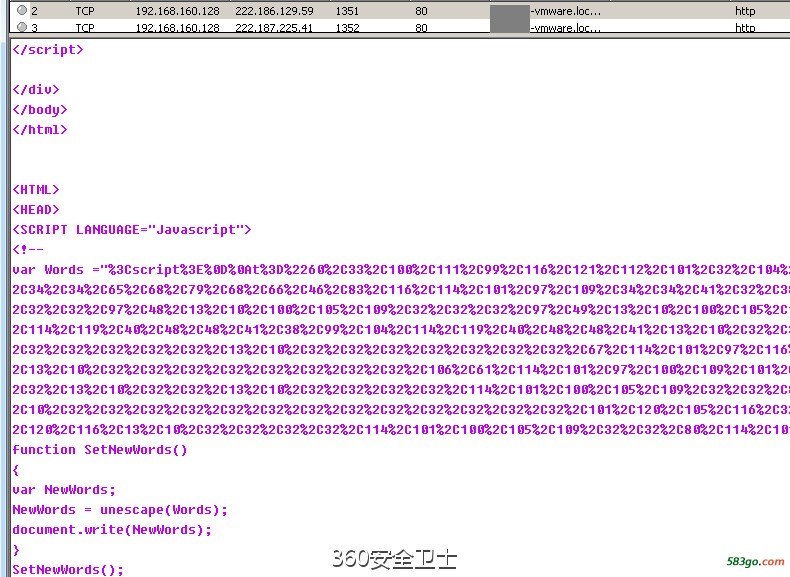Click source IP 192.168.160.128 in row 2
The height and width of the screenshot is (577, 790).
click(x=177, y=11)
